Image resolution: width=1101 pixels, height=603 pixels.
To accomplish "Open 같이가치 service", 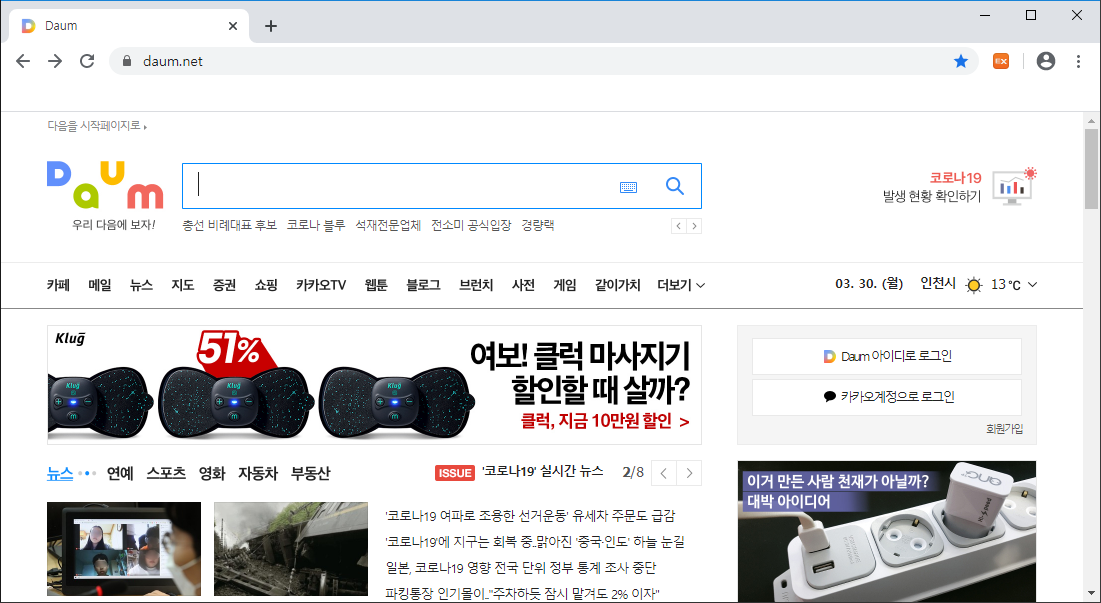I will click(x=617, y=285).
